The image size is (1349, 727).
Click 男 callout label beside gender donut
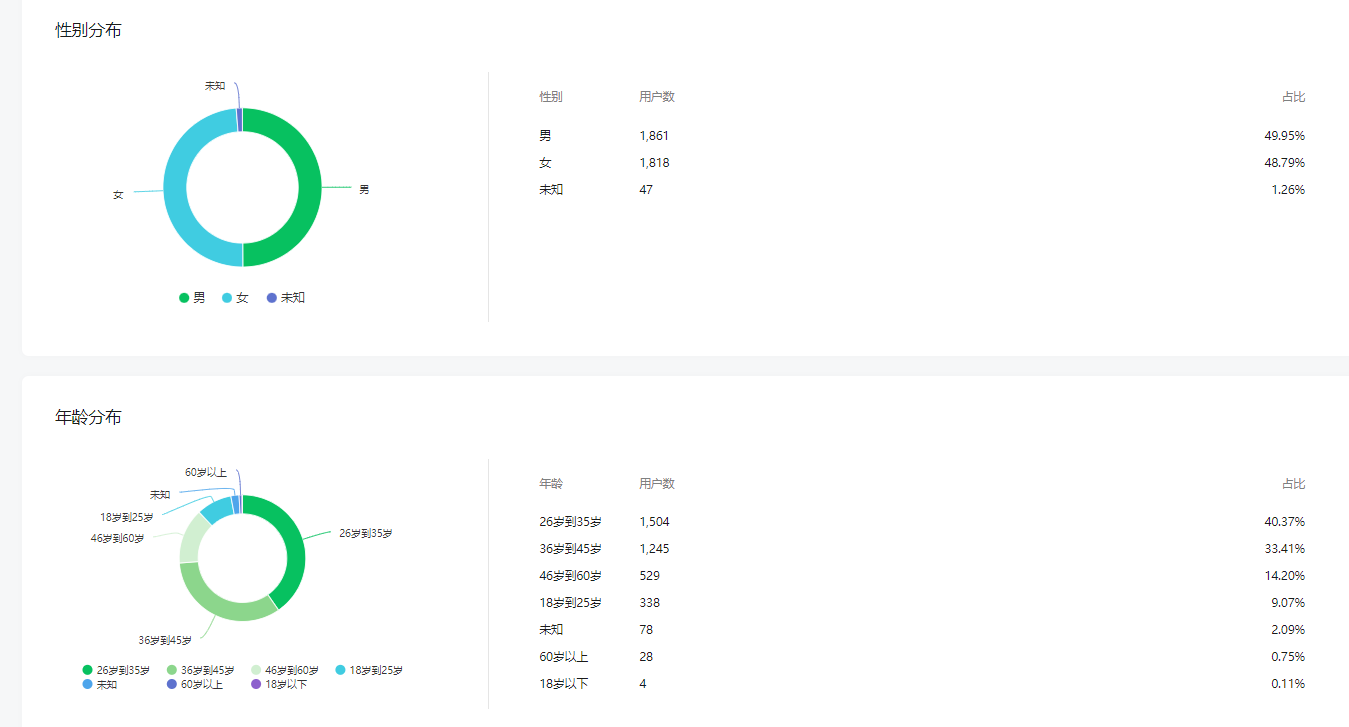click(x=364, y=189)
